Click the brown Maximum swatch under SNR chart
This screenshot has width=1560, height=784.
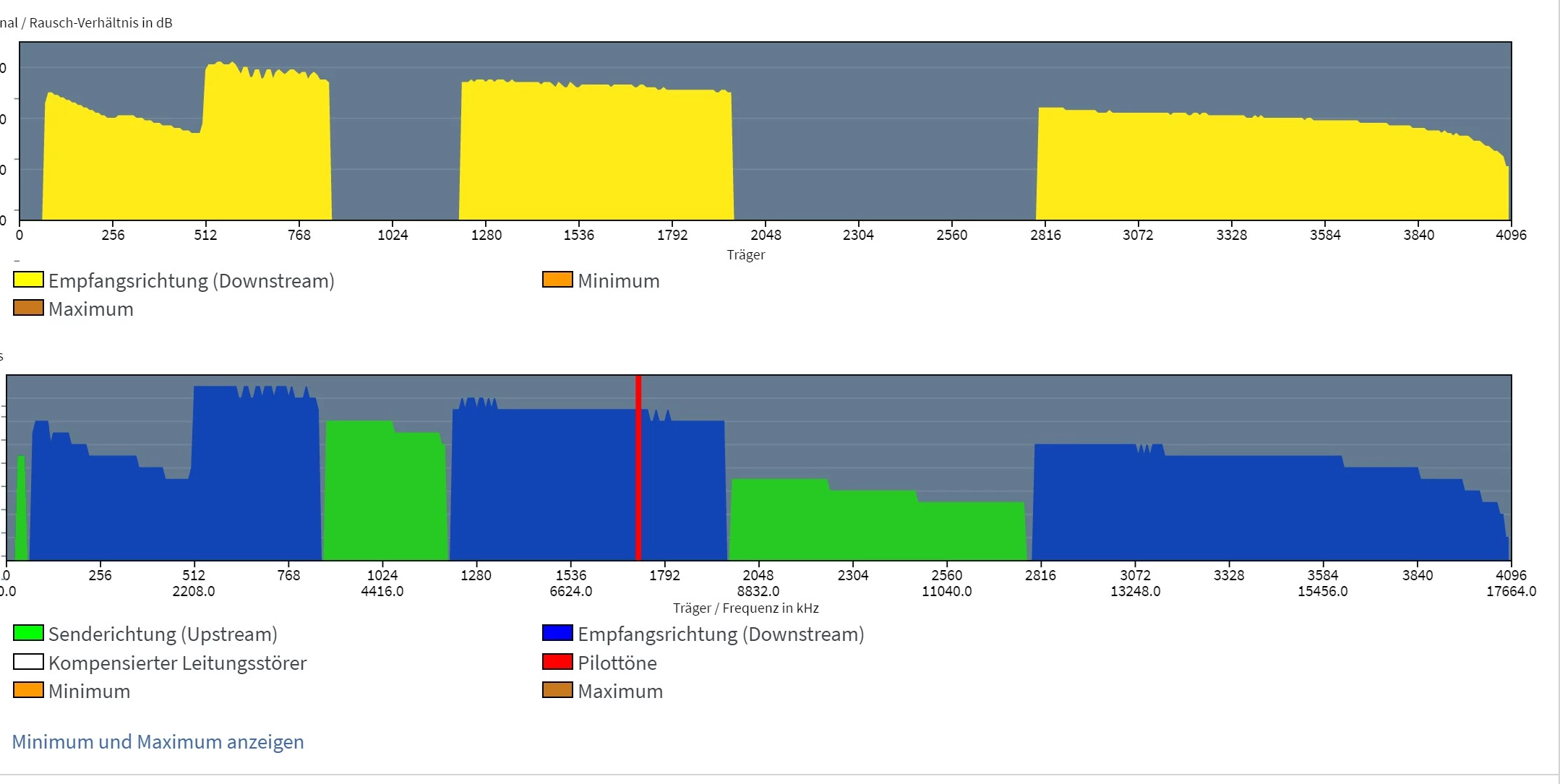click(x=28, y=308)
